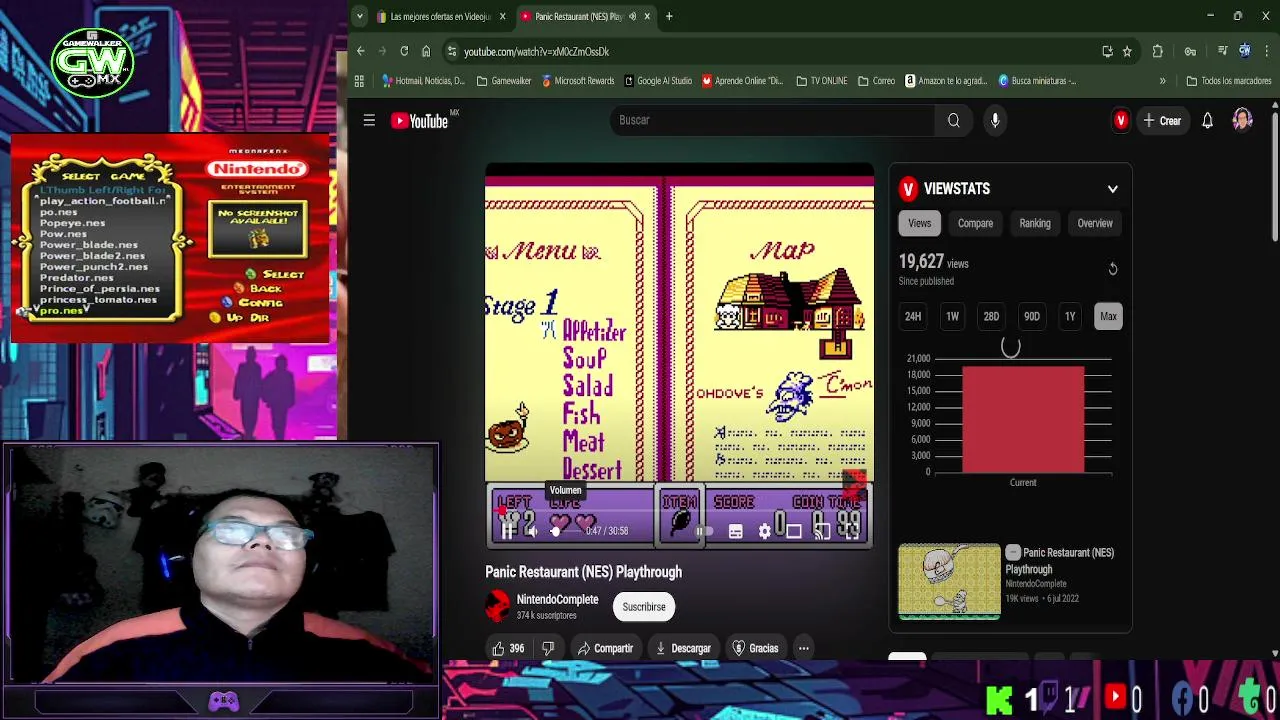The image size is (1280, 720).
Task: Open the Panic Restaurant thumbnail in ViewStats
Action: click(949, 581)
